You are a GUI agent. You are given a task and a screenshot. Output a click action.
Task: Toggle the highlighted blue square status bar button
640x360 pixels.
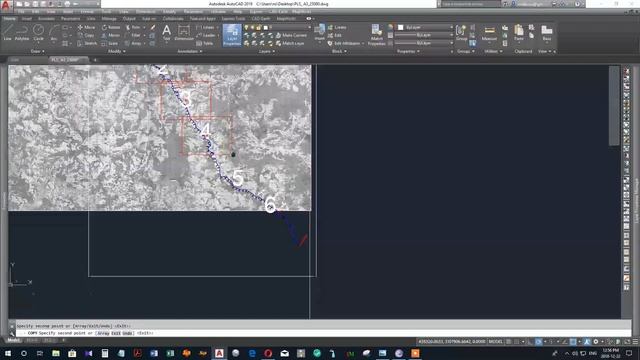573,342
